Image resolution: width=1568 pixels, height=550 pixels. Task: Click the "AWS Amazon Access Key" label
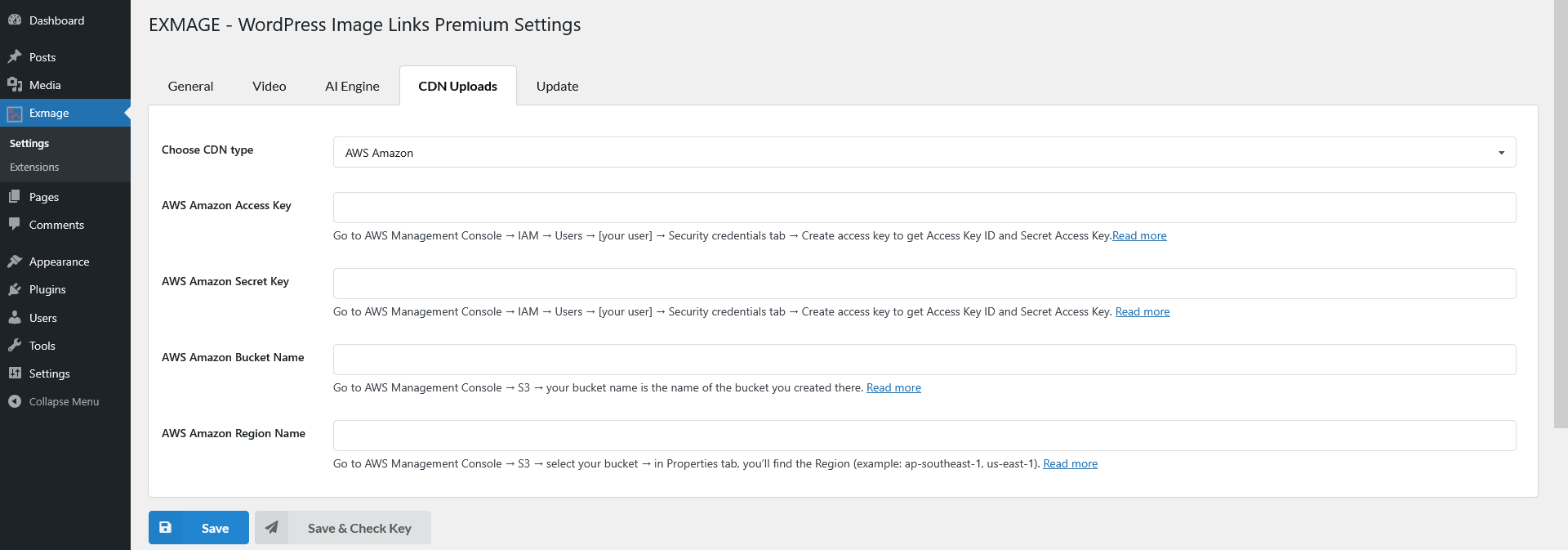(226, 205)
